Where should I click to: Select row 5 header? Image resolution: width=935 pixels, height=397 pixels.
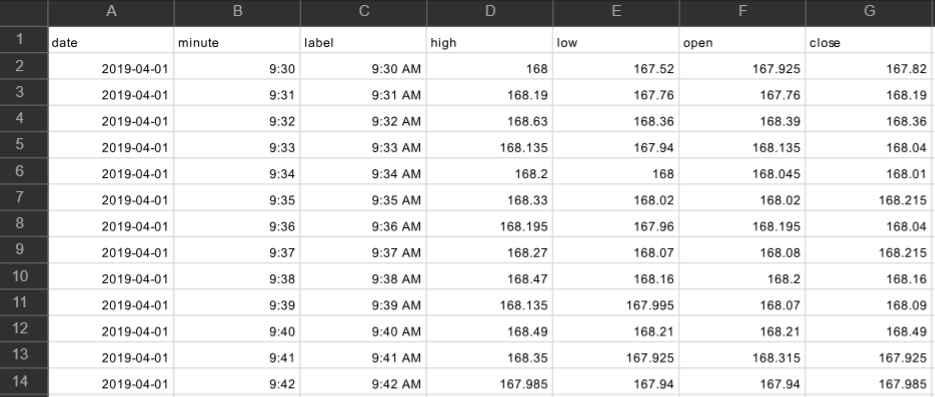click(24, 145)
